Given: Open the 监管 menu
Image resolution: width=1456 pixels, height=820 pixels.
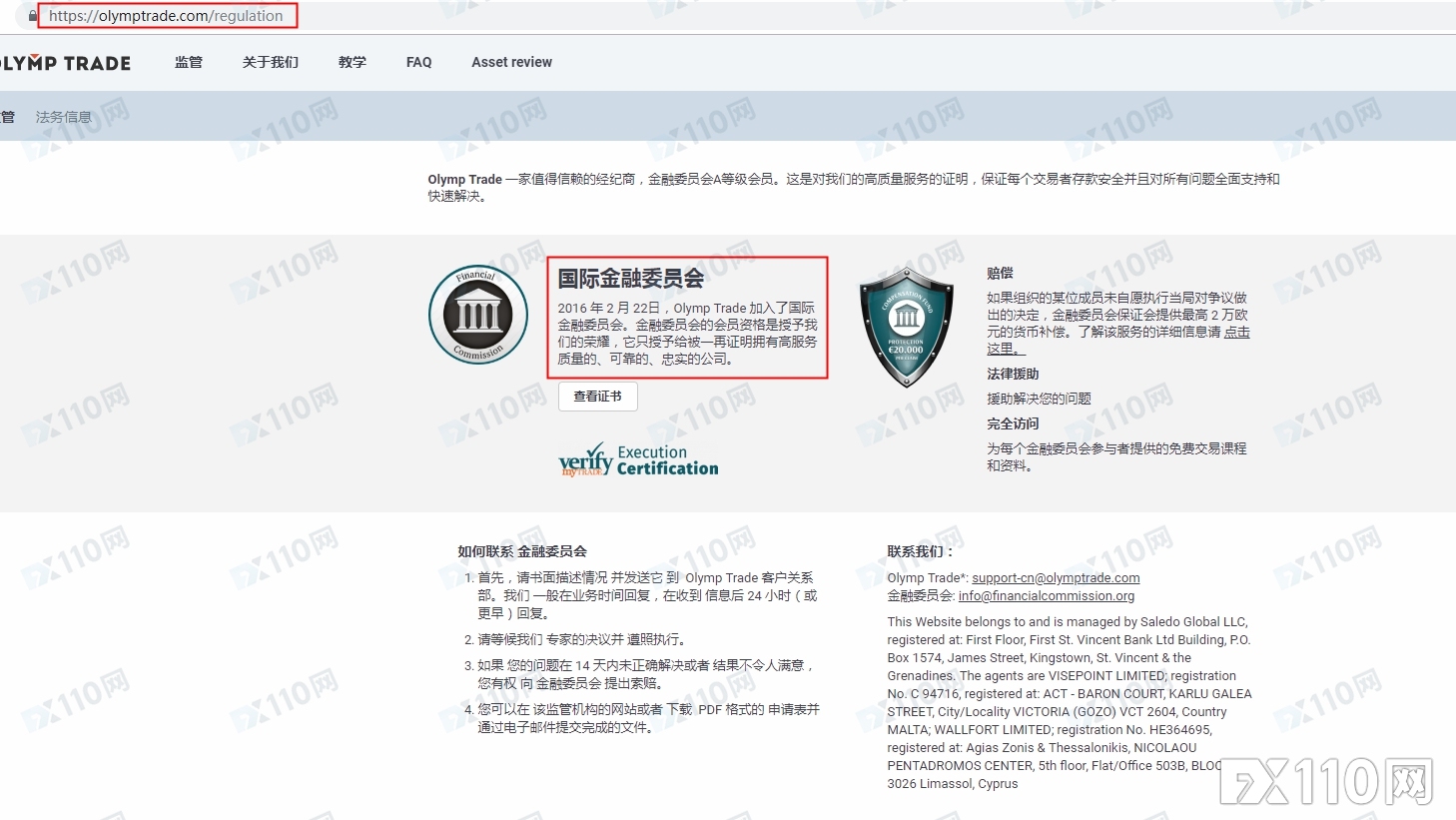Looking at the screenshot, I should click(x=188, y=62).
